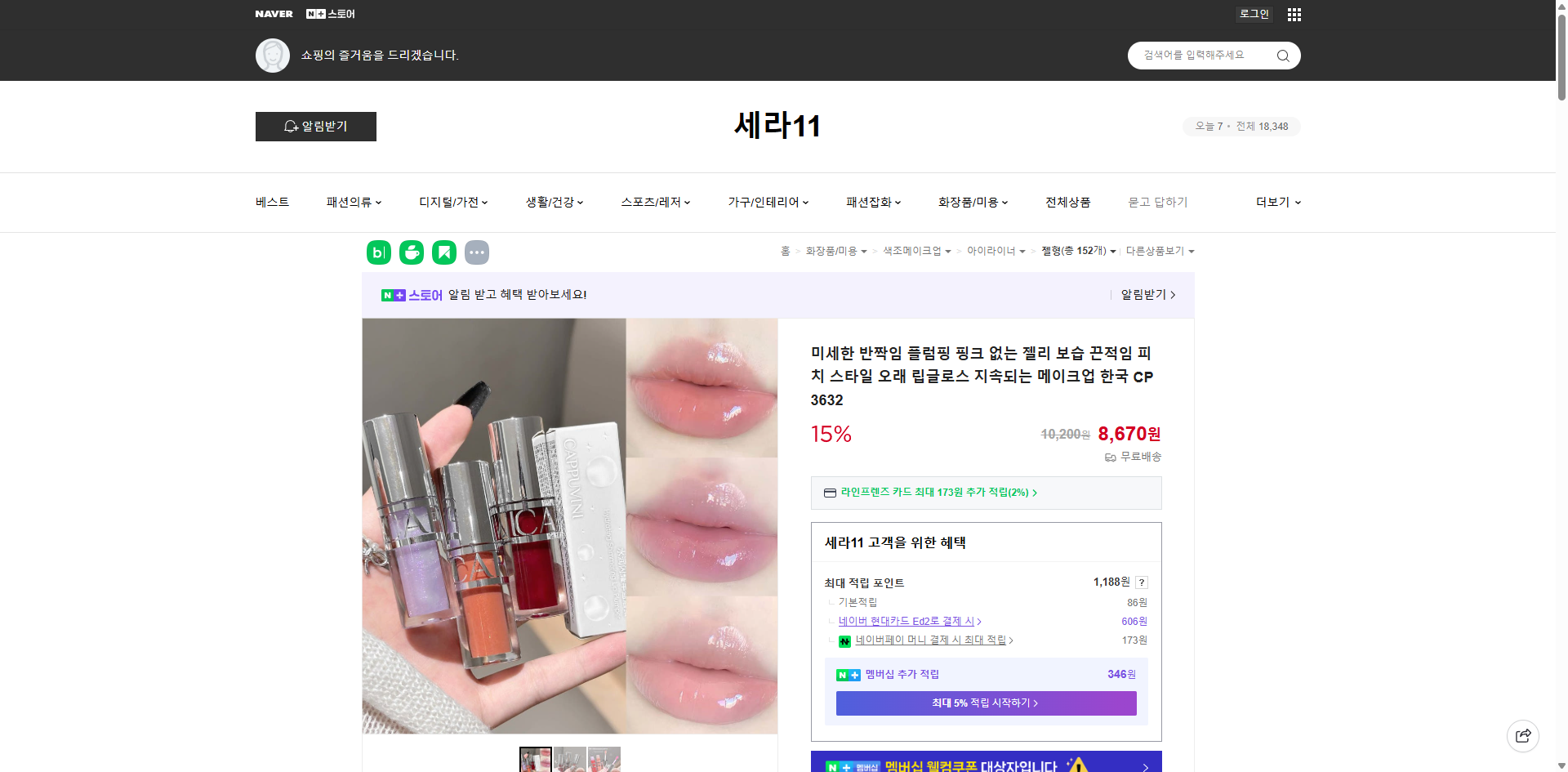The image size is (1568, 772).
Task: Select the first product thumbnail below main image
Action: tap(535, 760)
